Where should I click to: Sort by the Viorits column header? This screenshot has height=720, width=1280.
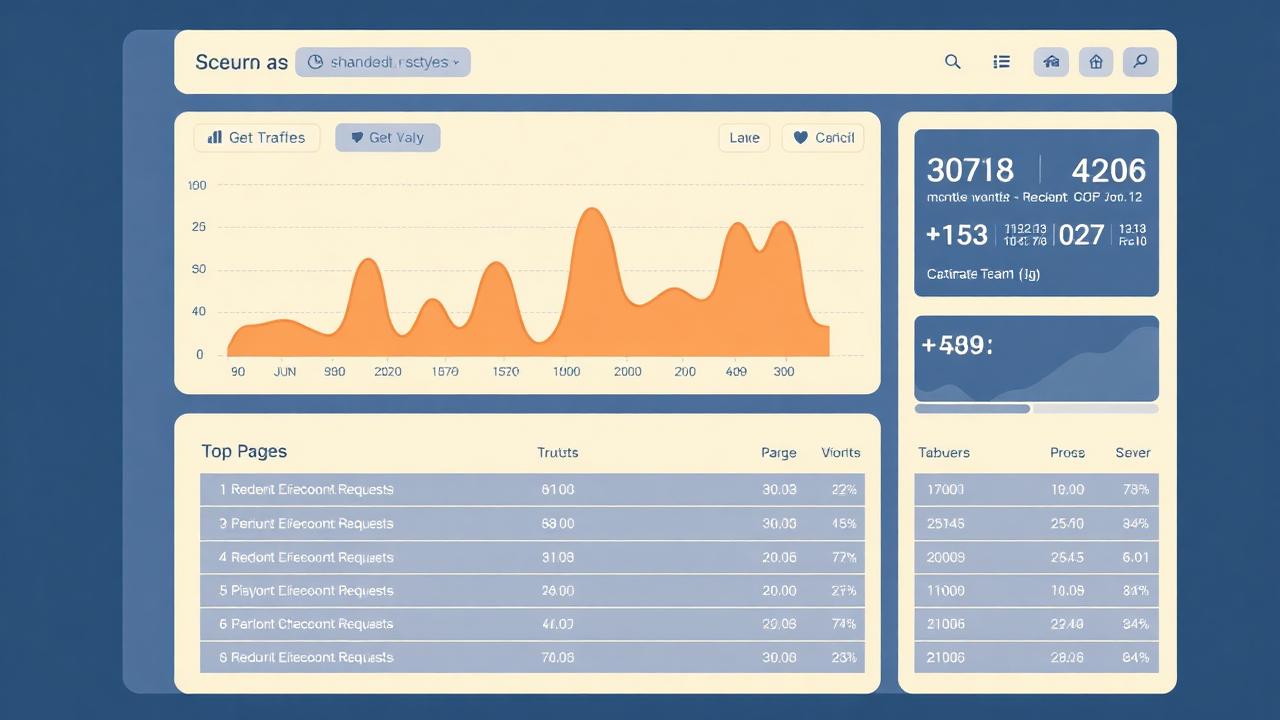pos(840,453)
